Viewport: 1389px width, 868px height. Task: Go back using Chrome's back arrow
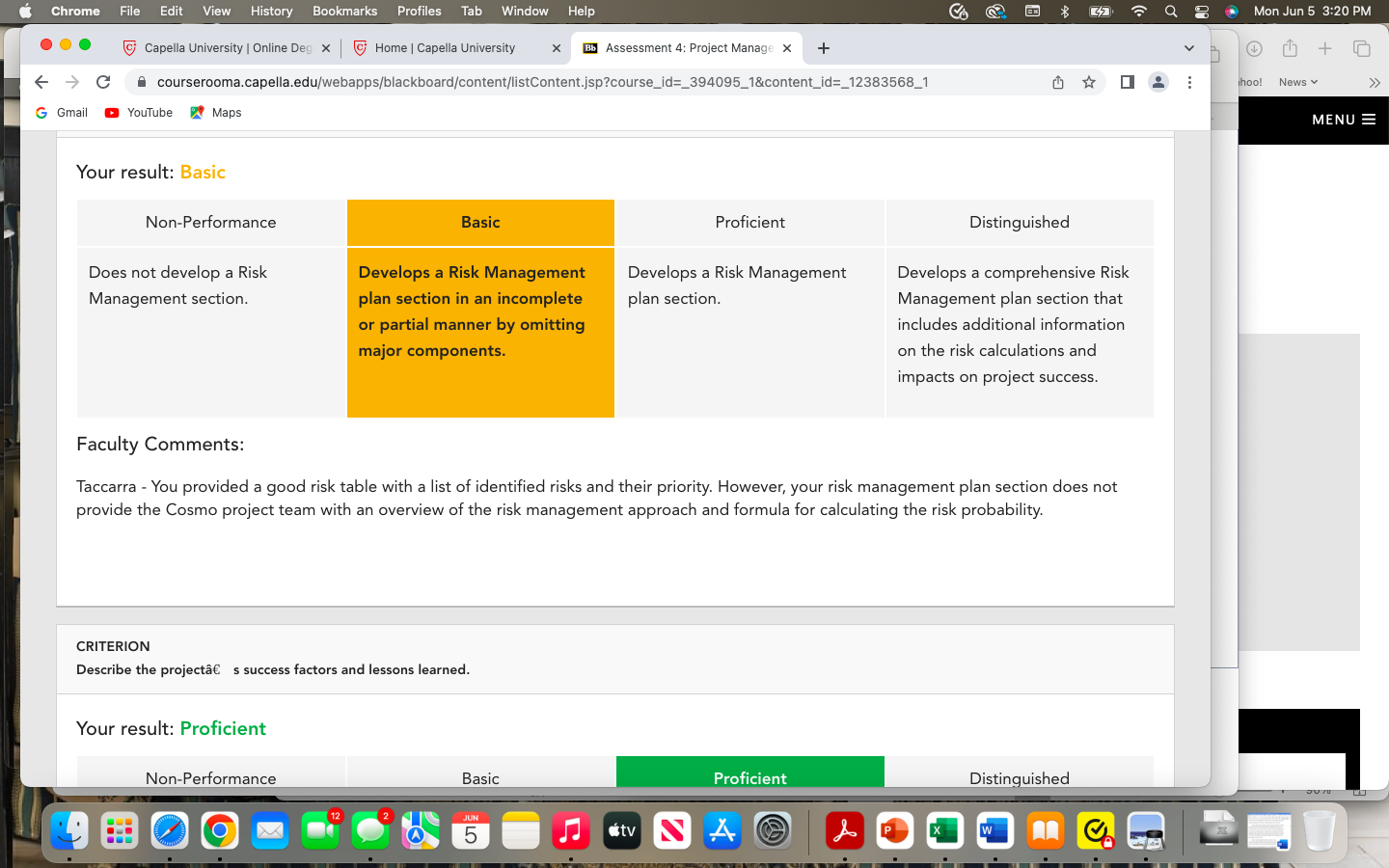(41, 82)
